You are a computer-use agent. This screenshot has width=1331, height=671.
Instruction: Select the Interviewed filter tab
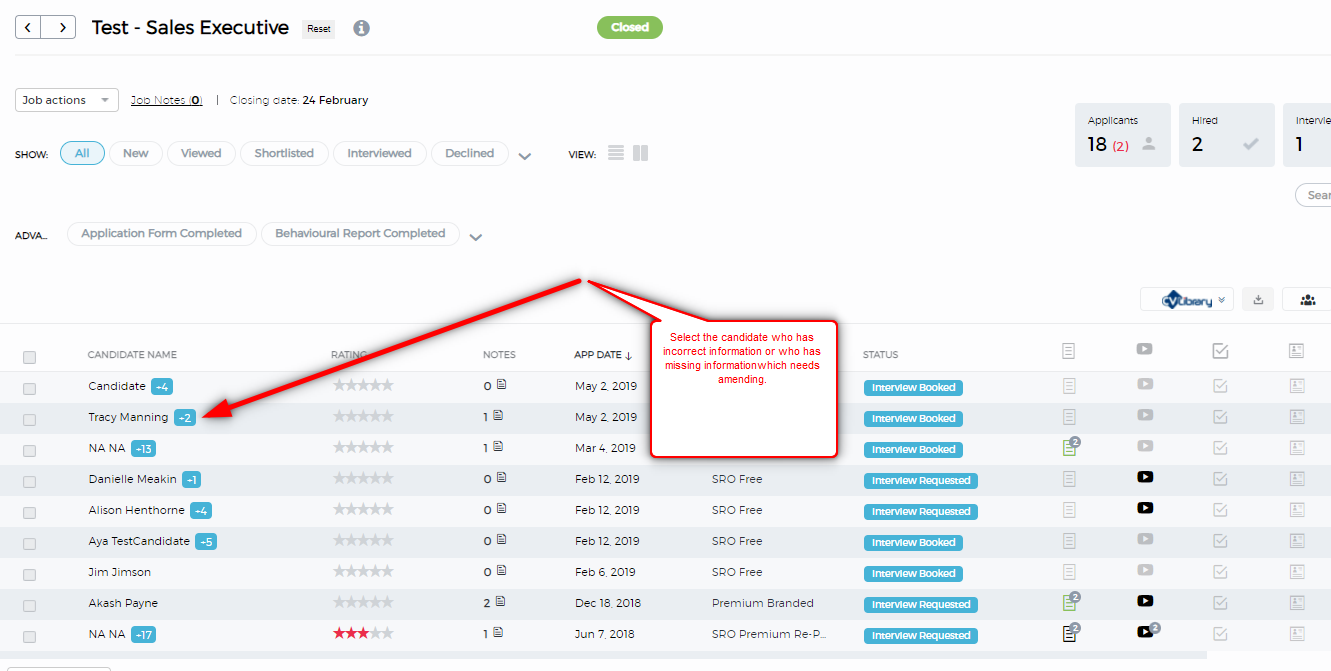pos(380,153)
